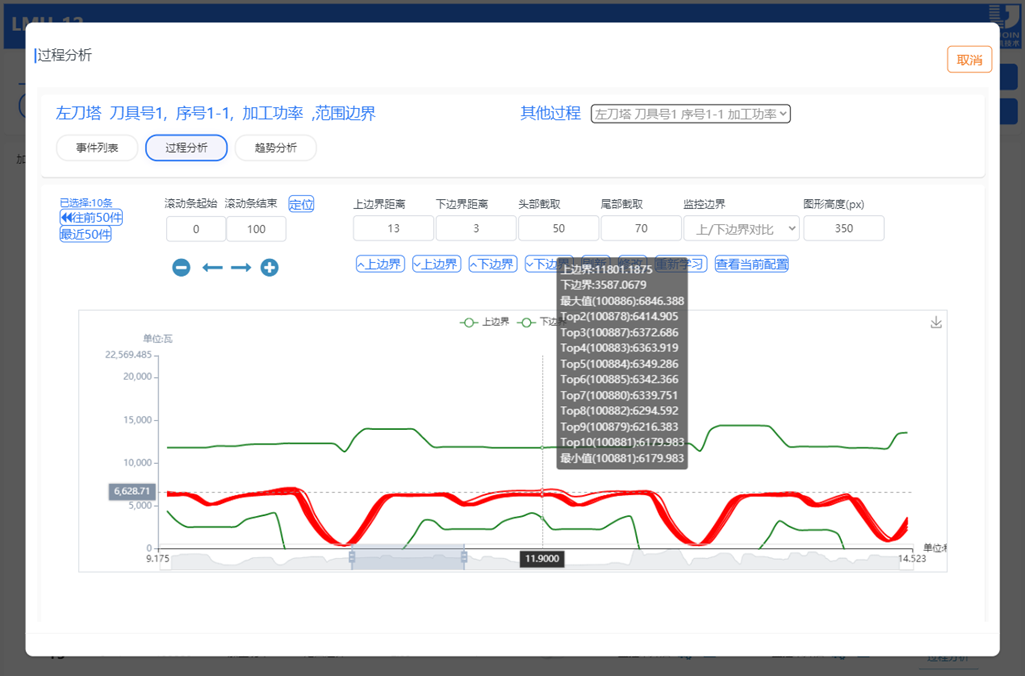The width and height of the screenshot is (1025, 676).
Task: Click the selected range of zoom slider
Action: (x=408, y=558)
